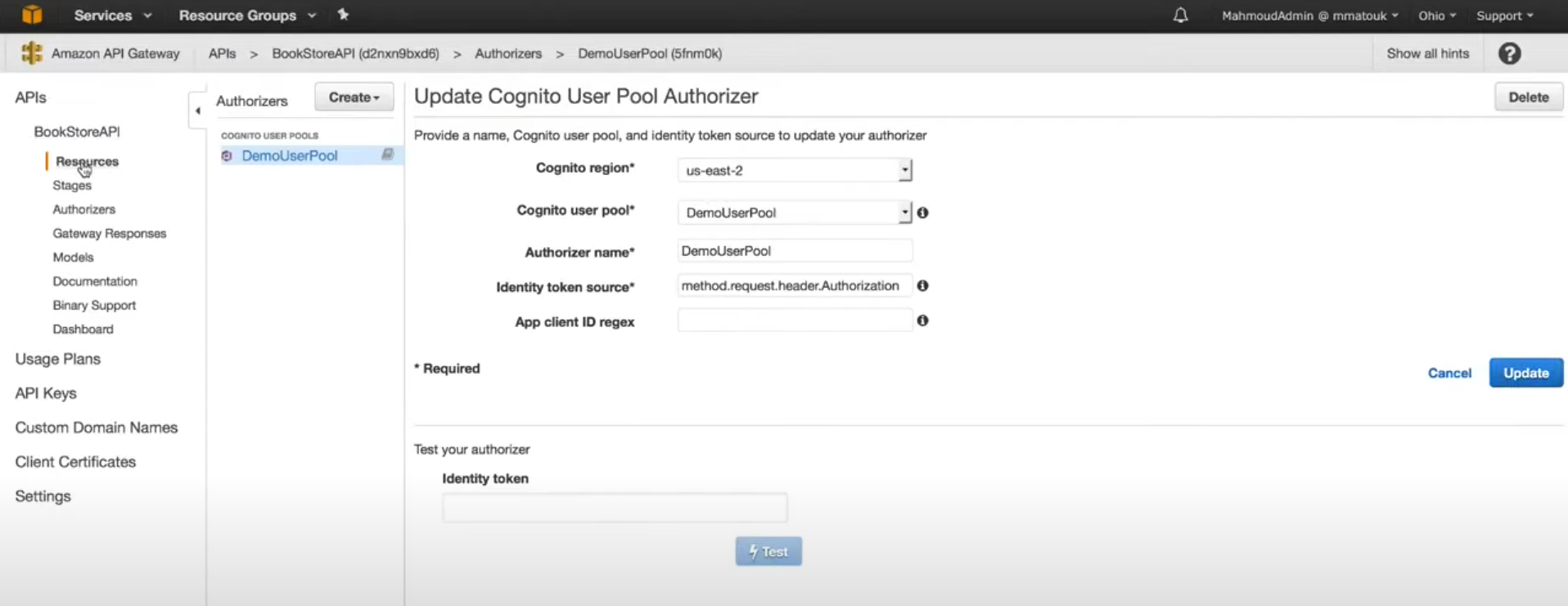Open Models in the sidebar
Viewport: 1568px width, 606px height.
pyautogui.click(x=73, y=257)
